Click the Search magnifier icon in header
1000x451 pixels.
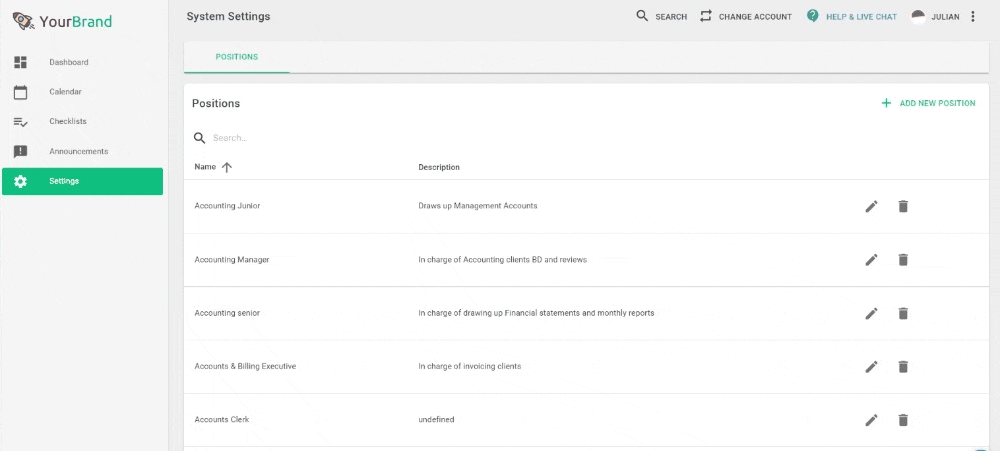point(642,16)
